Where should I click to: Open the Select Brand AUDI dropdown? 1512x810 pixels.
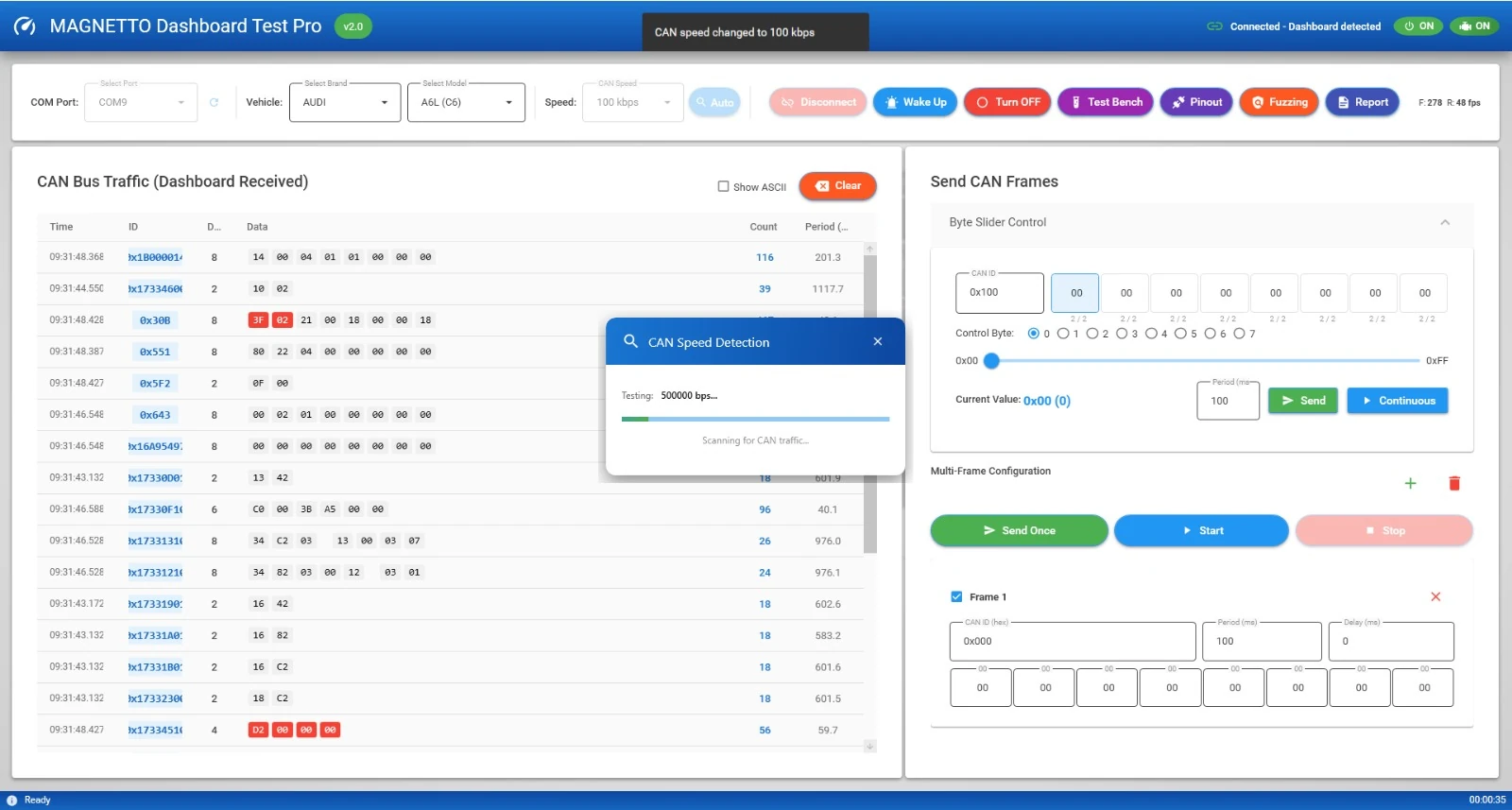[x=345, y=102]
